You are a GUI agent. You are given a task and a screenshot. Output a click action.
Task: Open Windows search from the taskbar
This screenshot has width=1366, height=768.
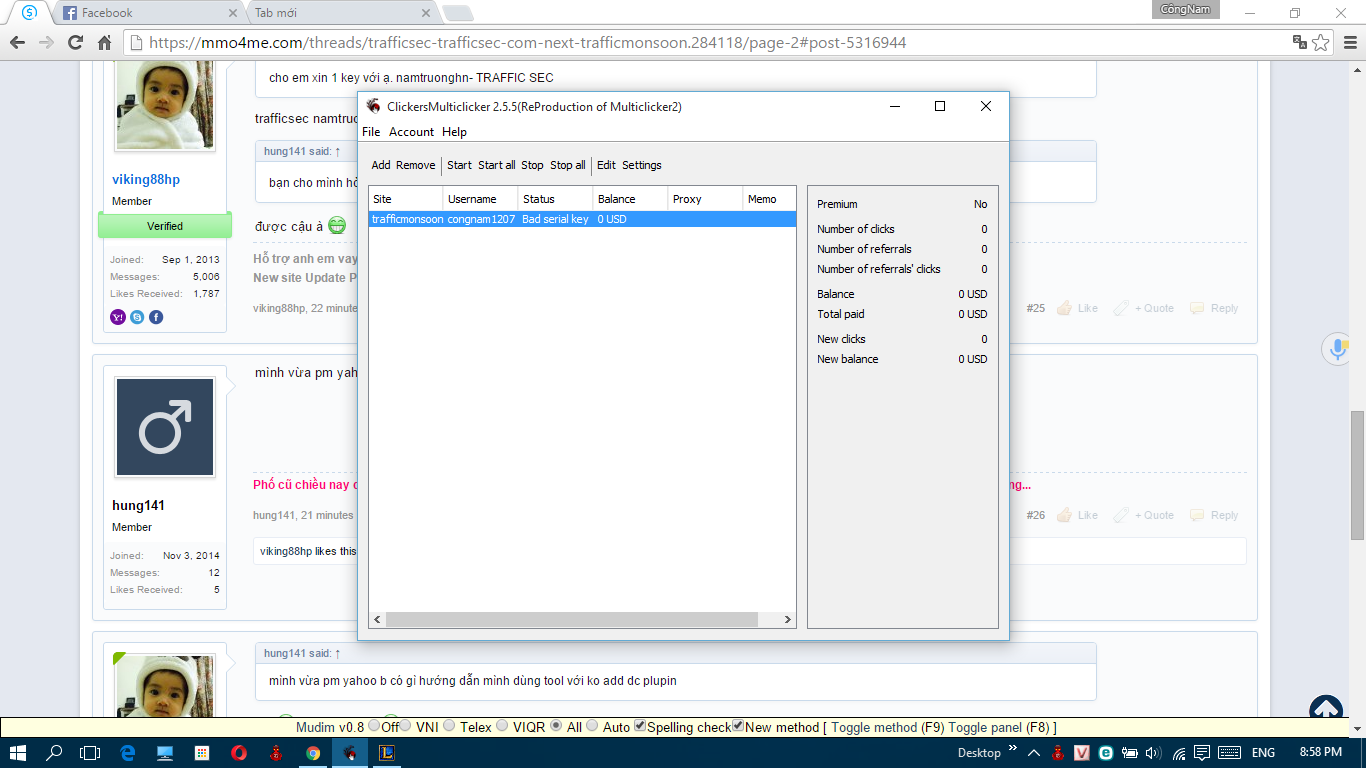tap(54, 753)
